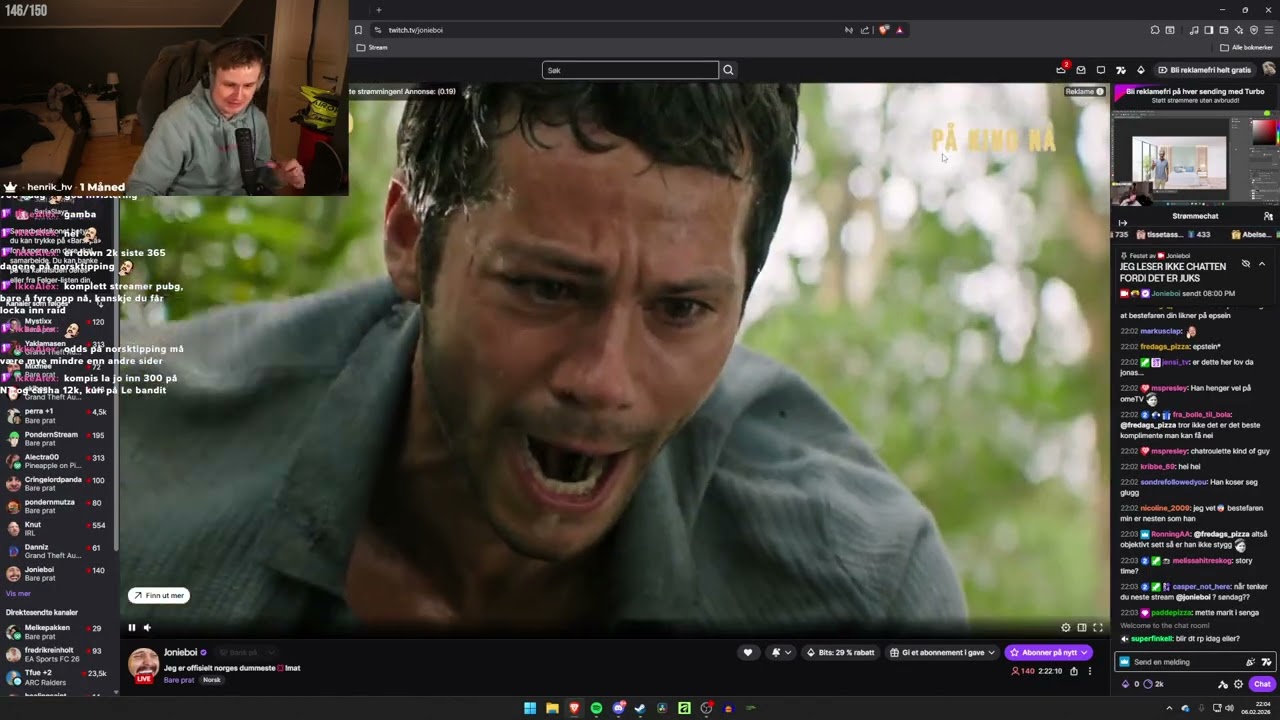The height and width of the screenshot is (720, 1280).
Task: Open player settings gear on the video
Action: click(1066, 627)
